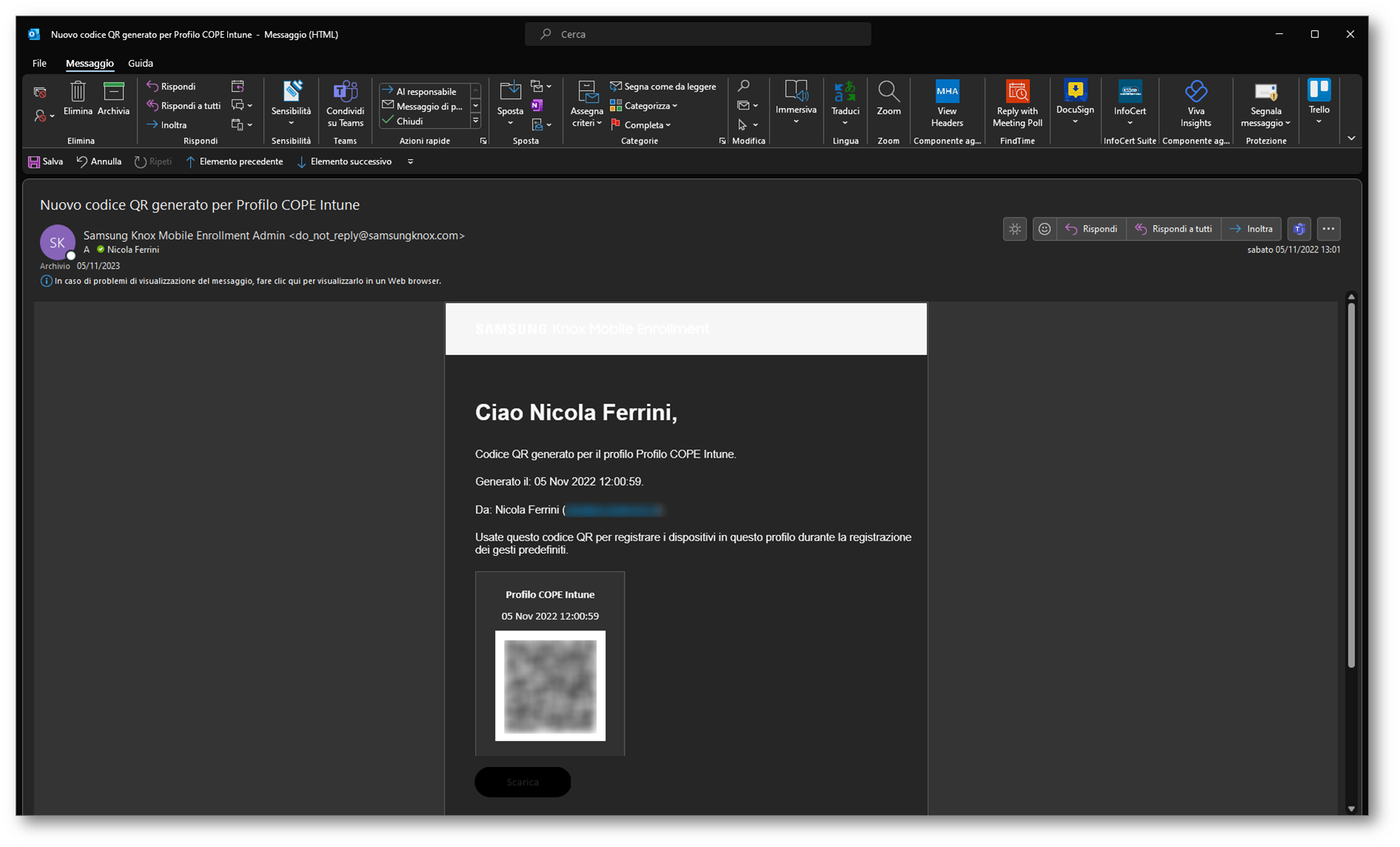Click the Ignore conversation icon
Image resolution: width=1400 pixels, height=847 pixels.
coord(40,93)
